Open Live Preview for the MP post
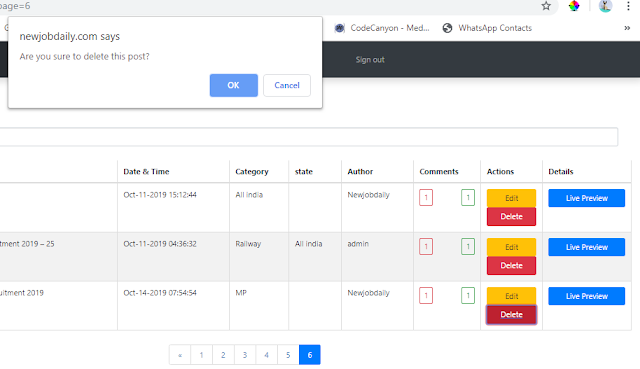The width and height of the screenshot is (640, 369). (x=586, y=296)
